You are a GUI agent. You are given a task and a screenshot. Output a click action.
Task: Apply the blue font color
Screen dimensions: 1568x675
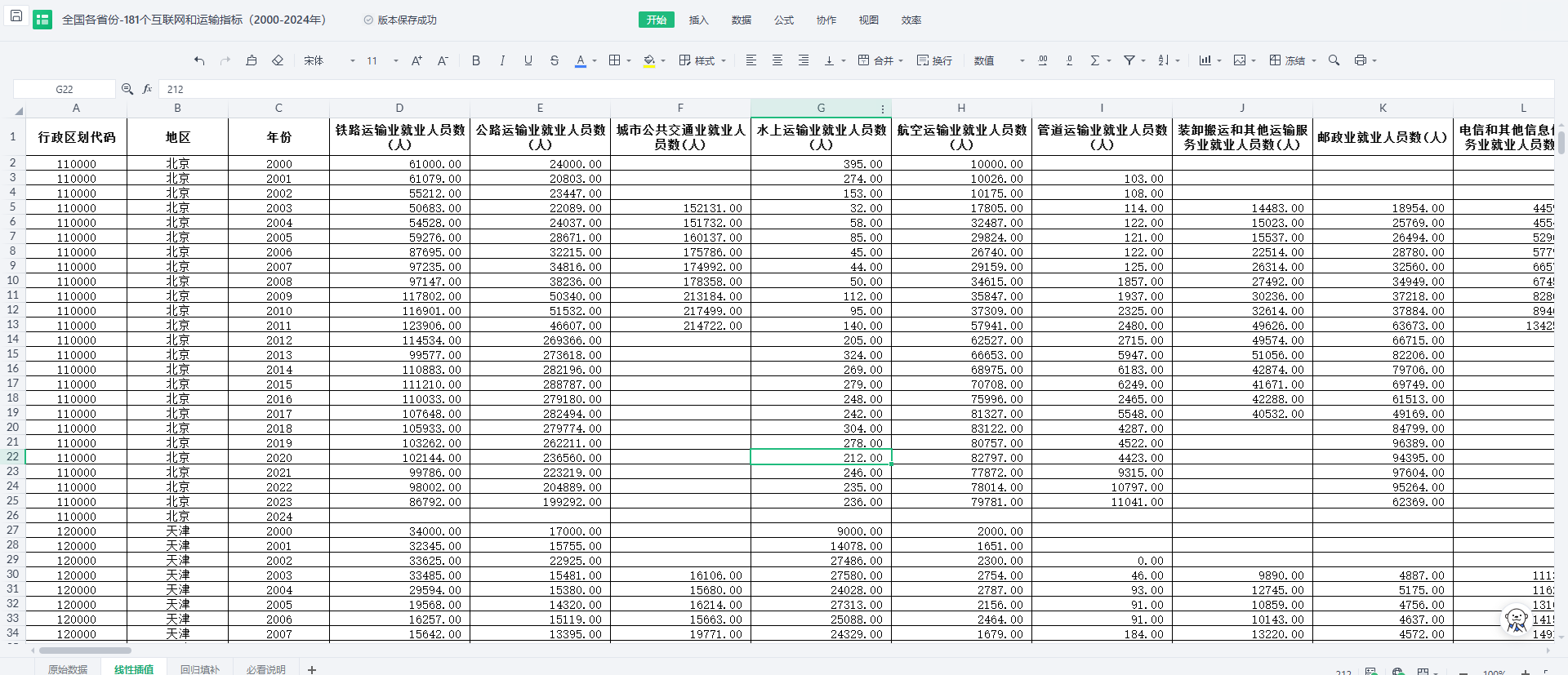tap(581, 60)
